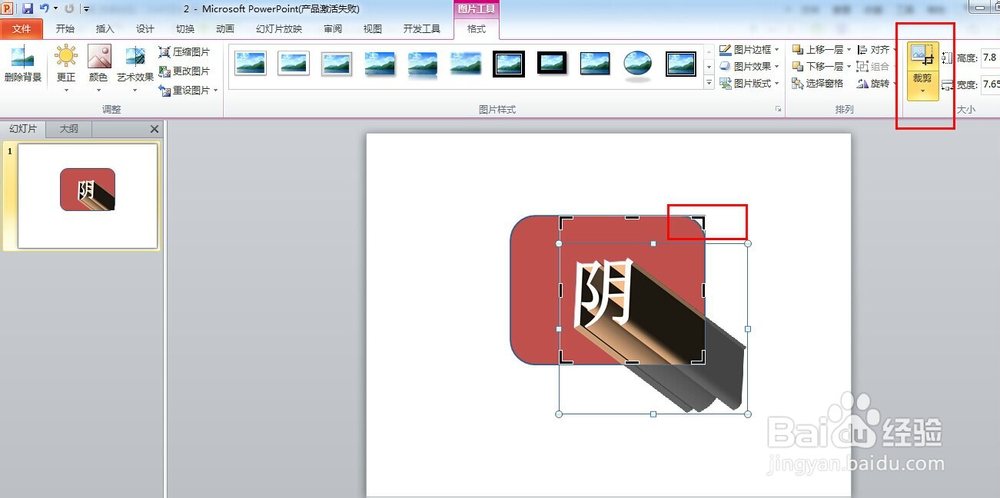Open the 图片版式 picture layout dropdown
Screen dimensions: 1000x498
[x=749, y=84]
